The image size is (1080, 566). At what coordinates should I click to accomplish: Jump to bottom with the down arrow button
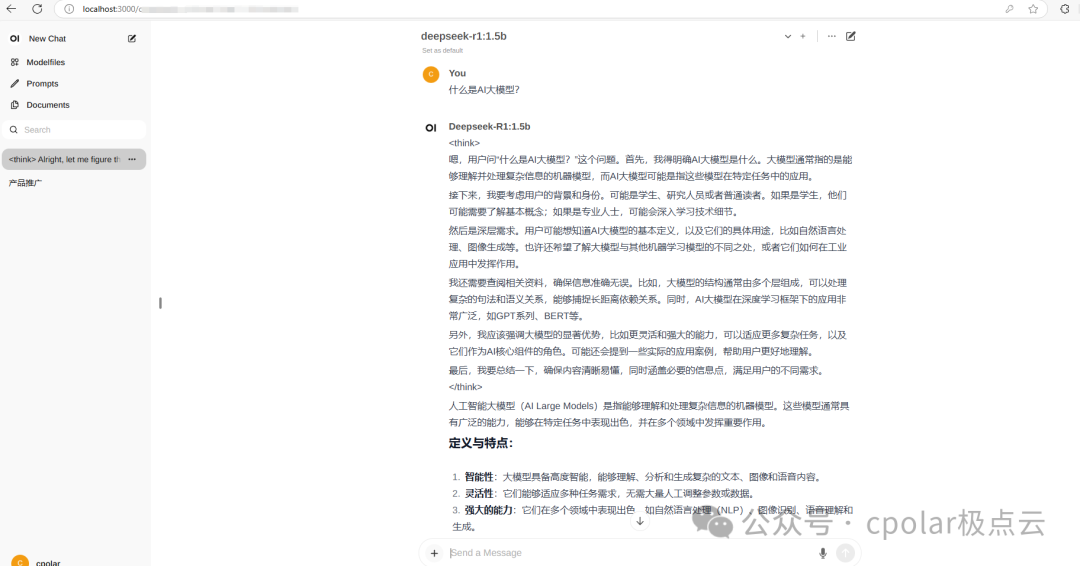tap(640, 521)
